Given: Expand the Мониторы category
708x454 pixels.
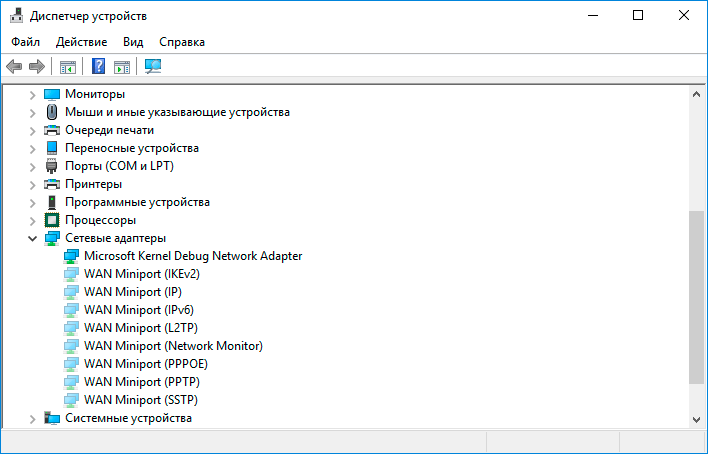Looking at the screenshot, I should [33, 95].
